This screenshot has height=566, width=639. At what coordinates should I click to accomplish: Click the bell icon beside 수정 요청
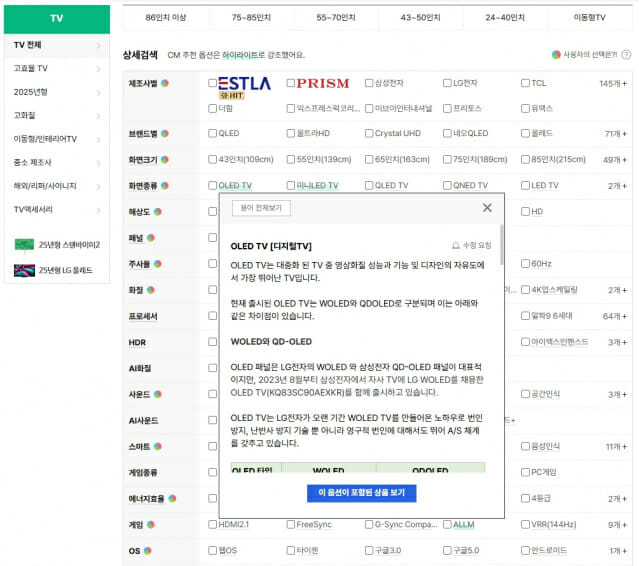point(456,245)
